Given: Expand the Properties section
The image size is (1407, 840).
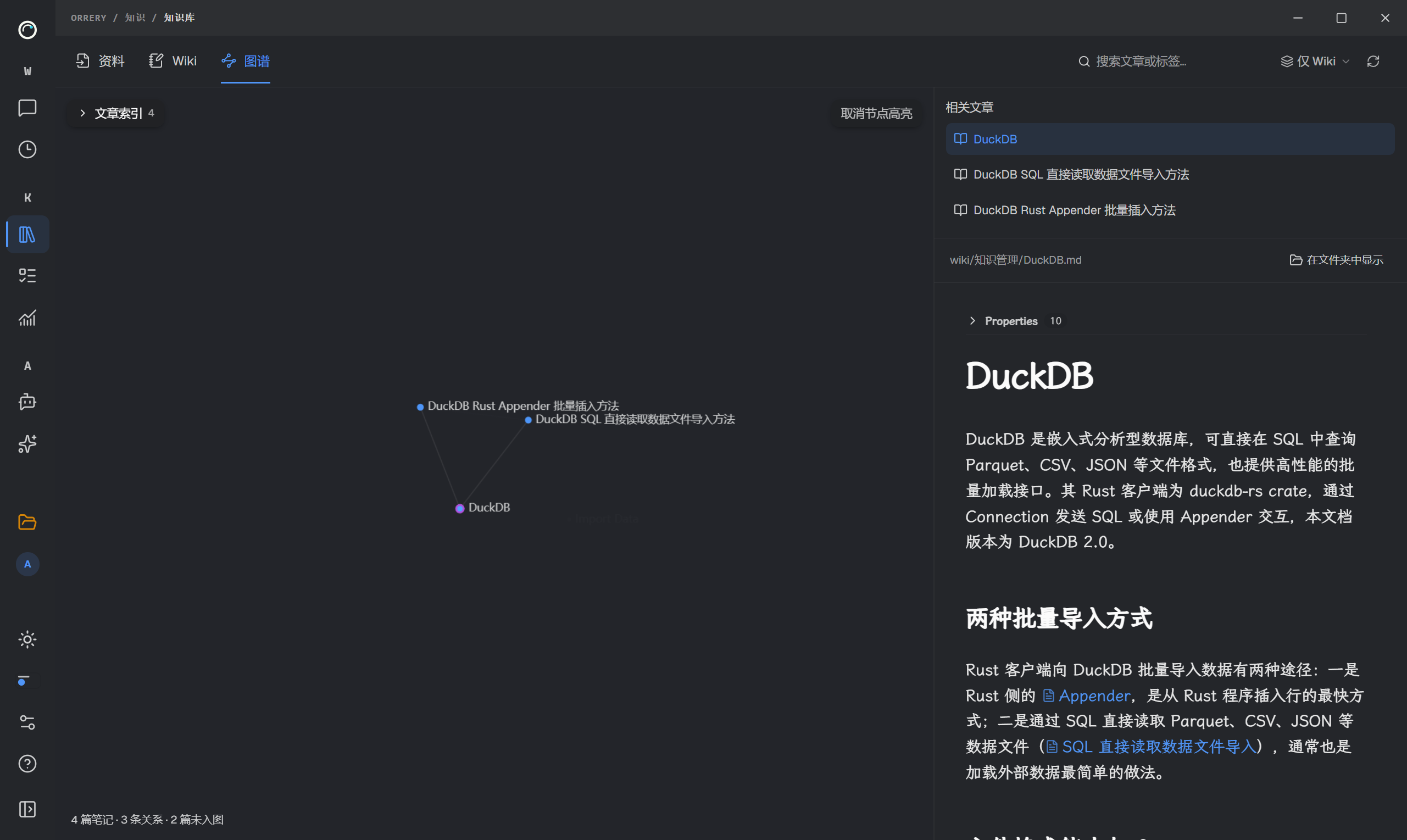Looking at the screenshot, I should pyautogui.click(x=1015, y=321).
